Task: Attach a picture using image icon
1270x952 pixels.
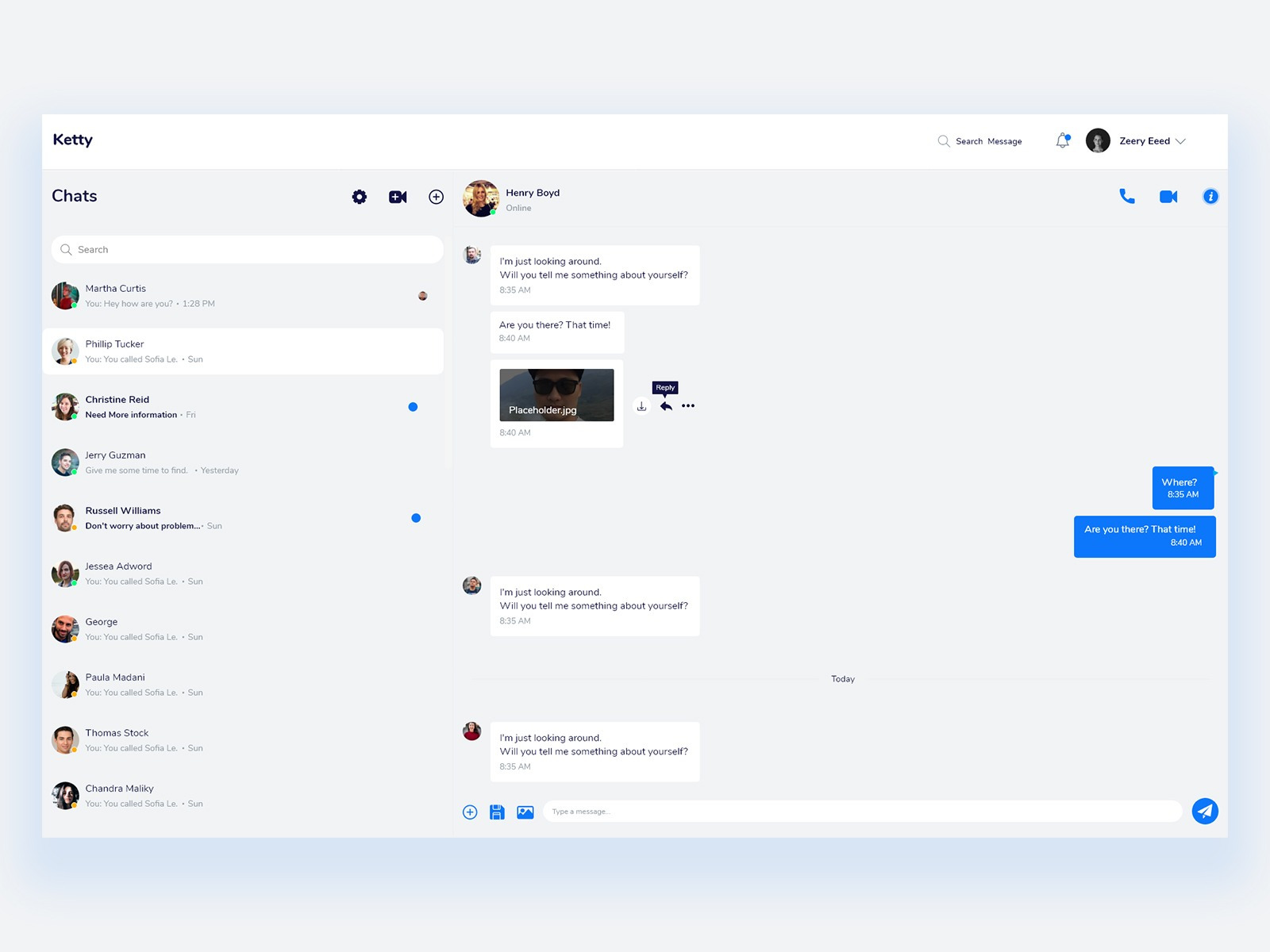Action: point(525,812)
